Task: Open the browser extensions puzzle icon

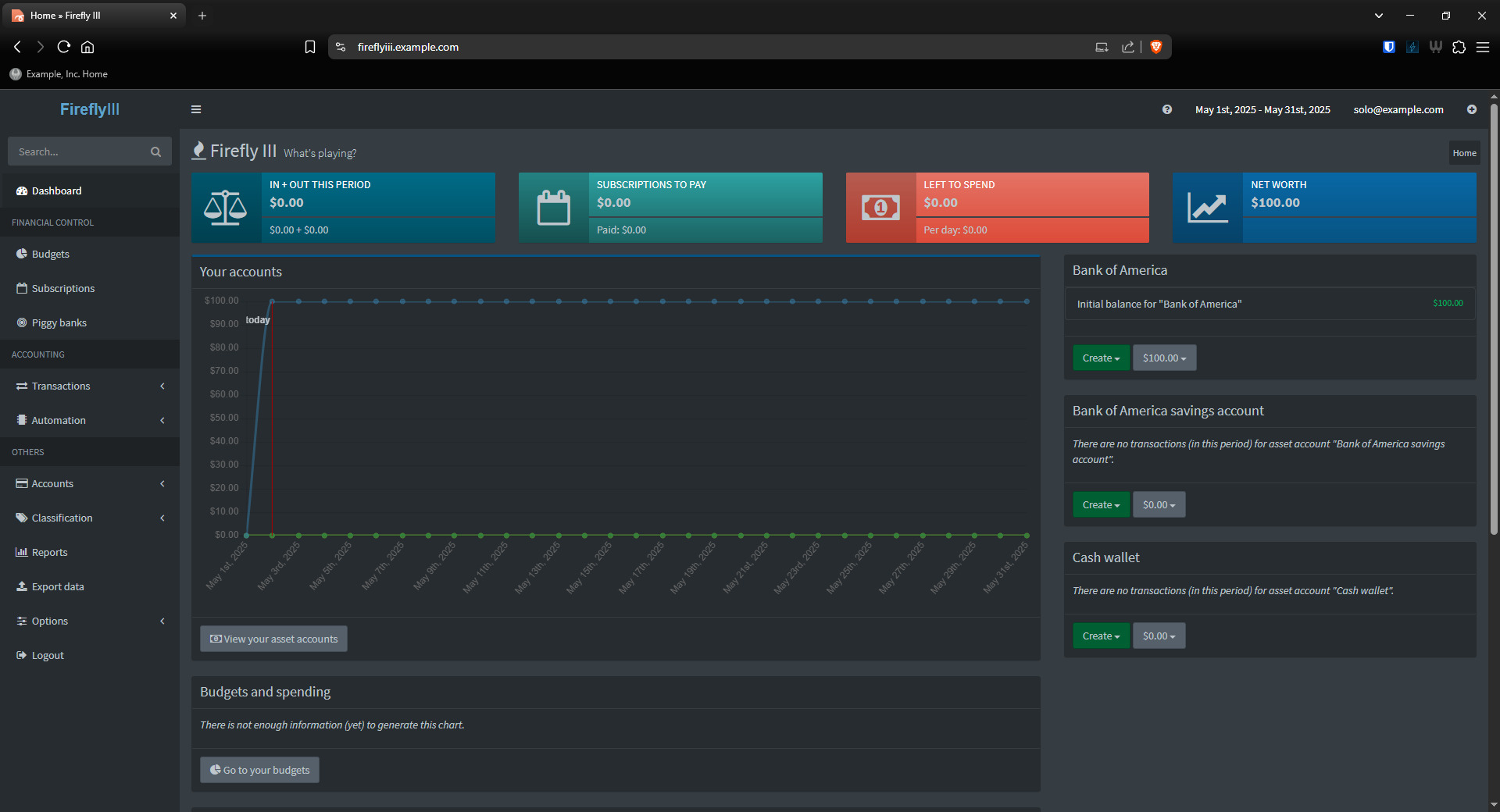Action: pyautogui.click(x=1459, y=47)
